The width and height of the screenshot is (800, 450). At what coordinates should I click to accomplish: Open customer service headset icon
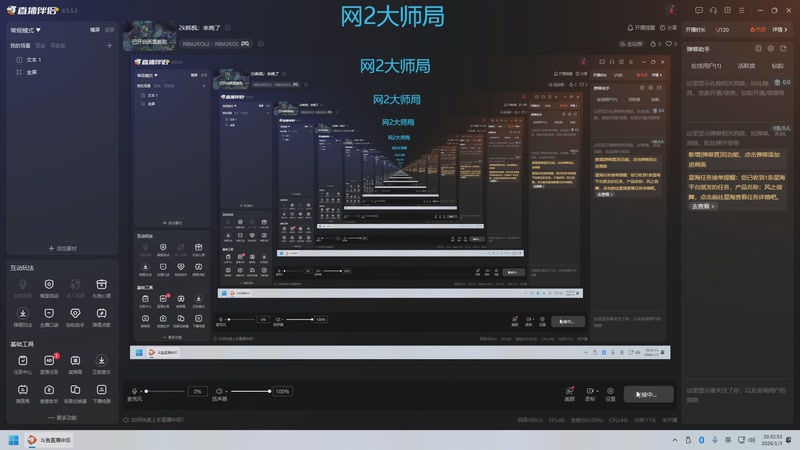713,10
